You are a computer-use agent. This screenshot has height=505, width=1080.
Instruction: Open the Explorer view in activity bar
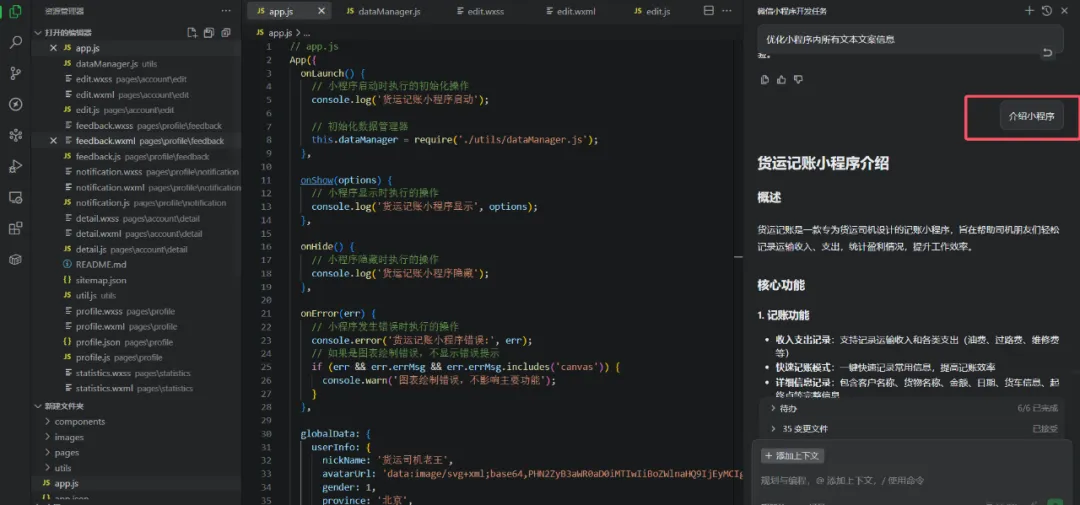coord(15,12)
